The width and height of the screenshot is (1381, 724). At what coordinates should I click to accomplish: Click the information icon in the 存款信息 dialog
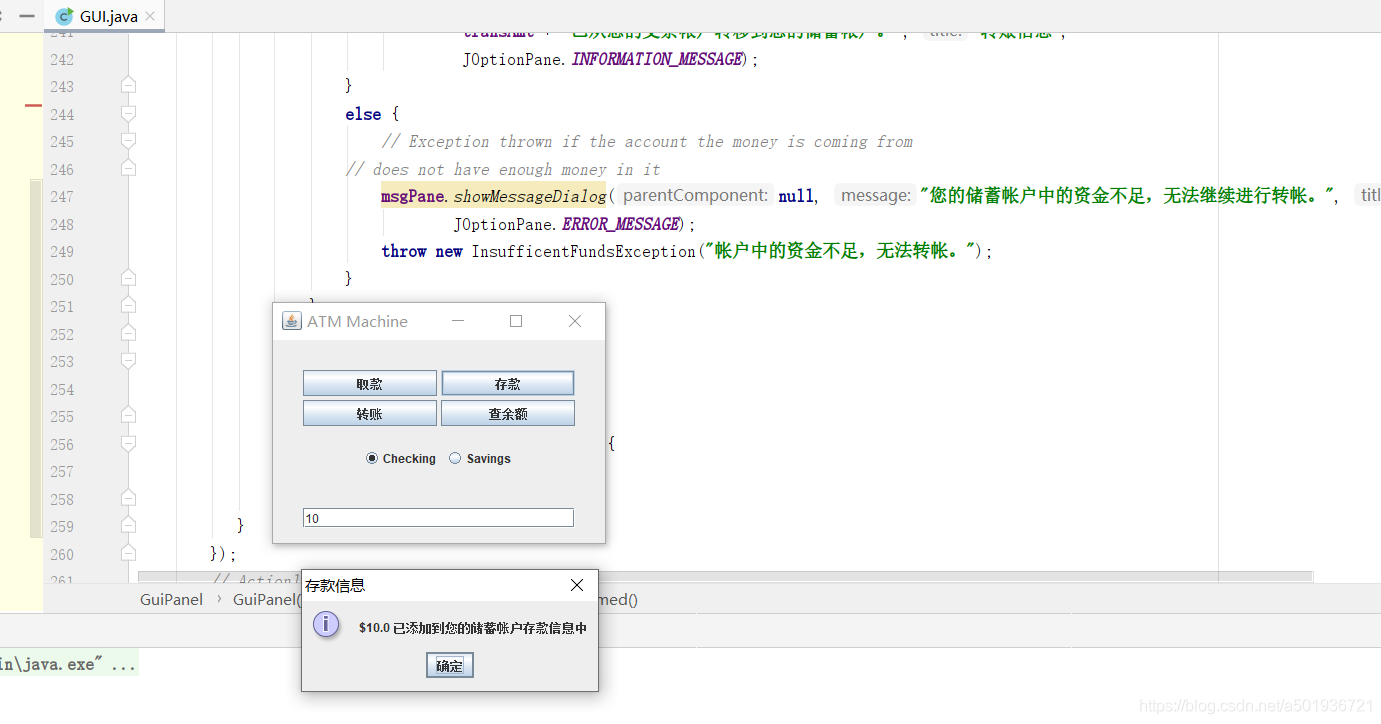click(326, 624)
